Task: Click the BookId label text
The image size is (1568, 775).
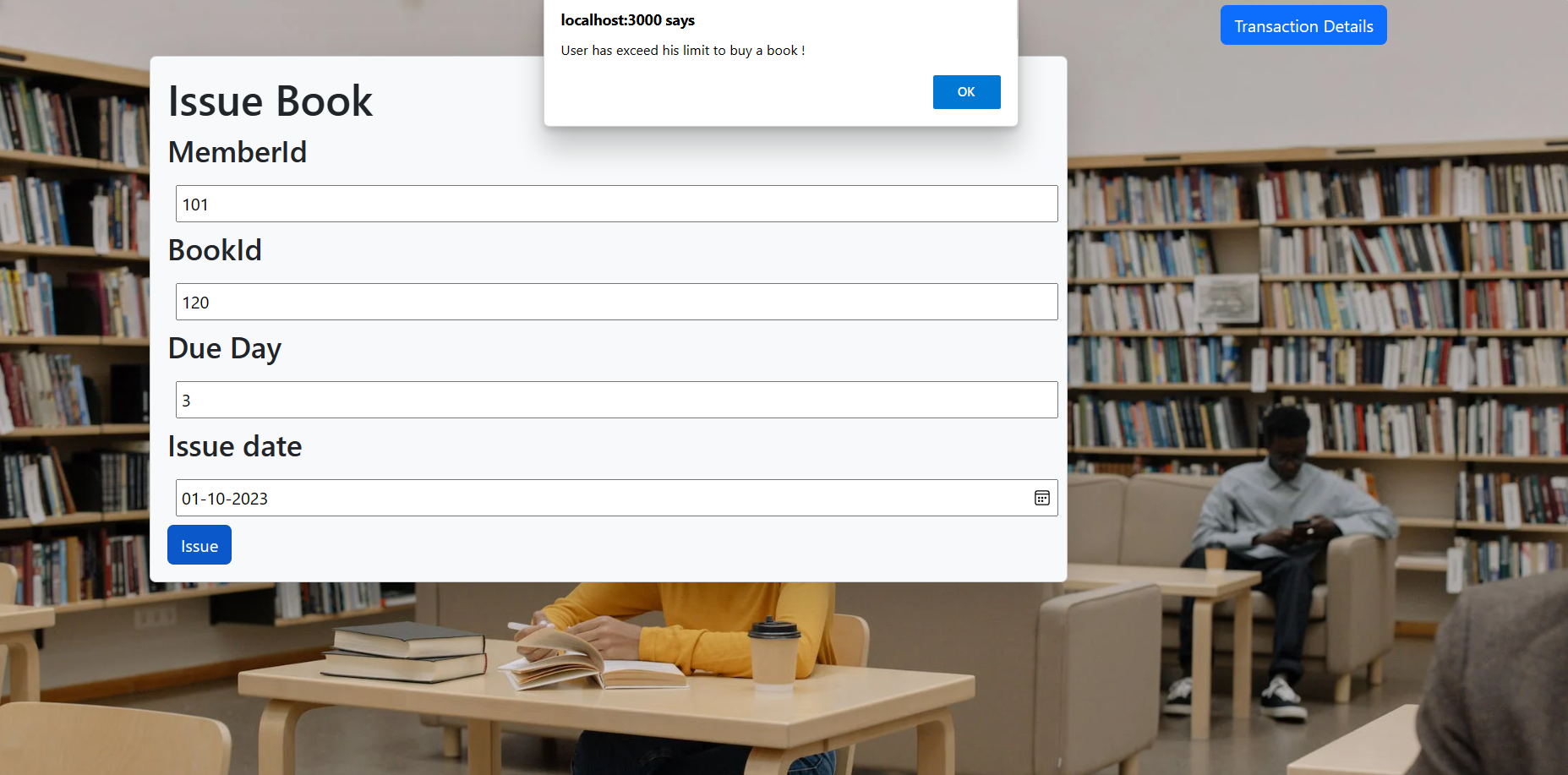Action: pyautogui.click(x=215, y=250)
